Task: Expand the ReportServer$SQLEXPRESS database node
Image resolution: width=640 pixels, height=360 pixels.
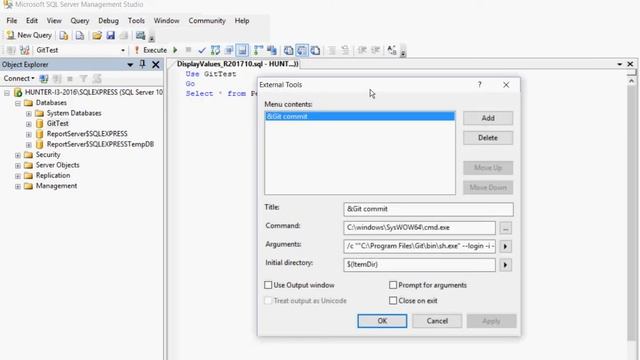Action: pyautogui.click(x=29, y=134)
